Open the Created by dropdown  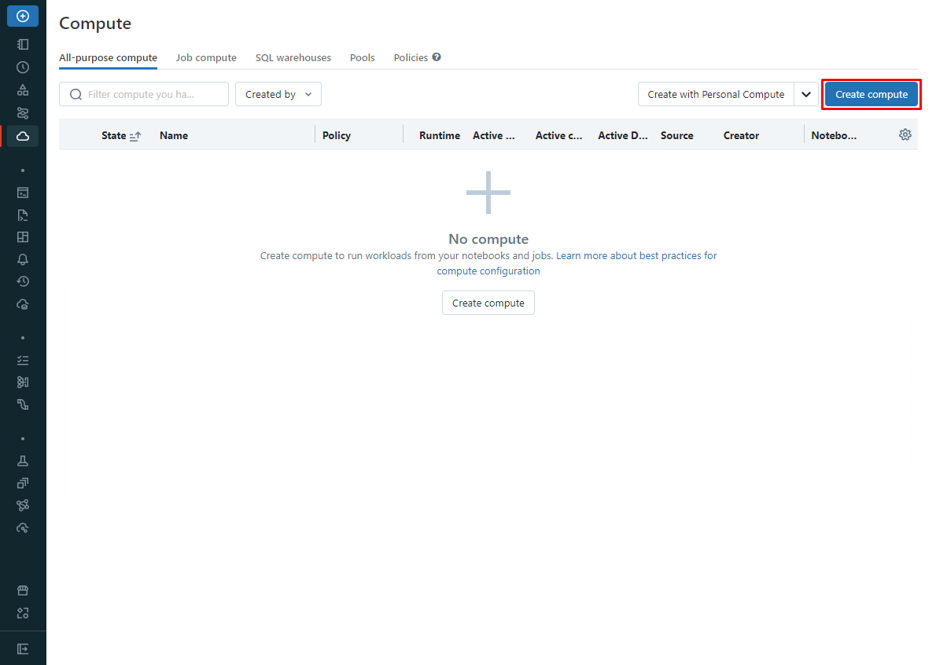click(x=278, y=94)
